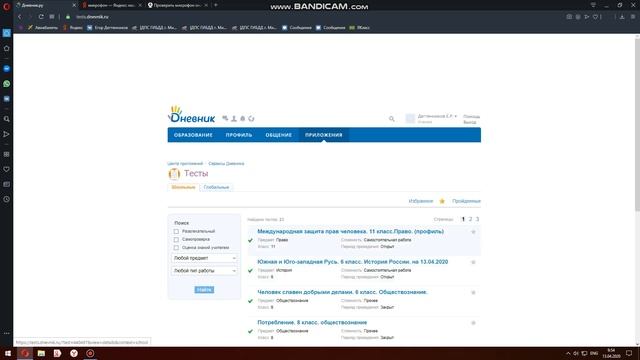Open the Opera downloads icon
Screen dimensions: 640x360
(x=622, y=17)
